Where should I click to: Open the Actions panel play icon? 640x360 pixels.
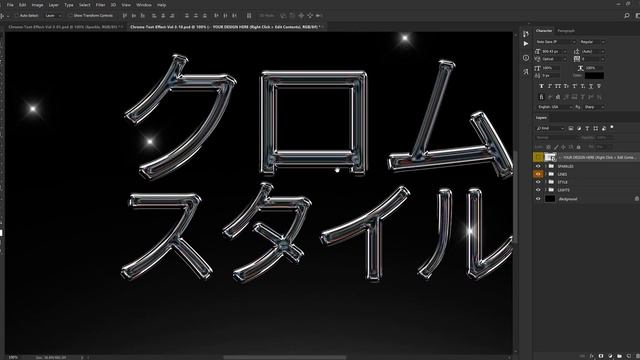click(526, 44)
